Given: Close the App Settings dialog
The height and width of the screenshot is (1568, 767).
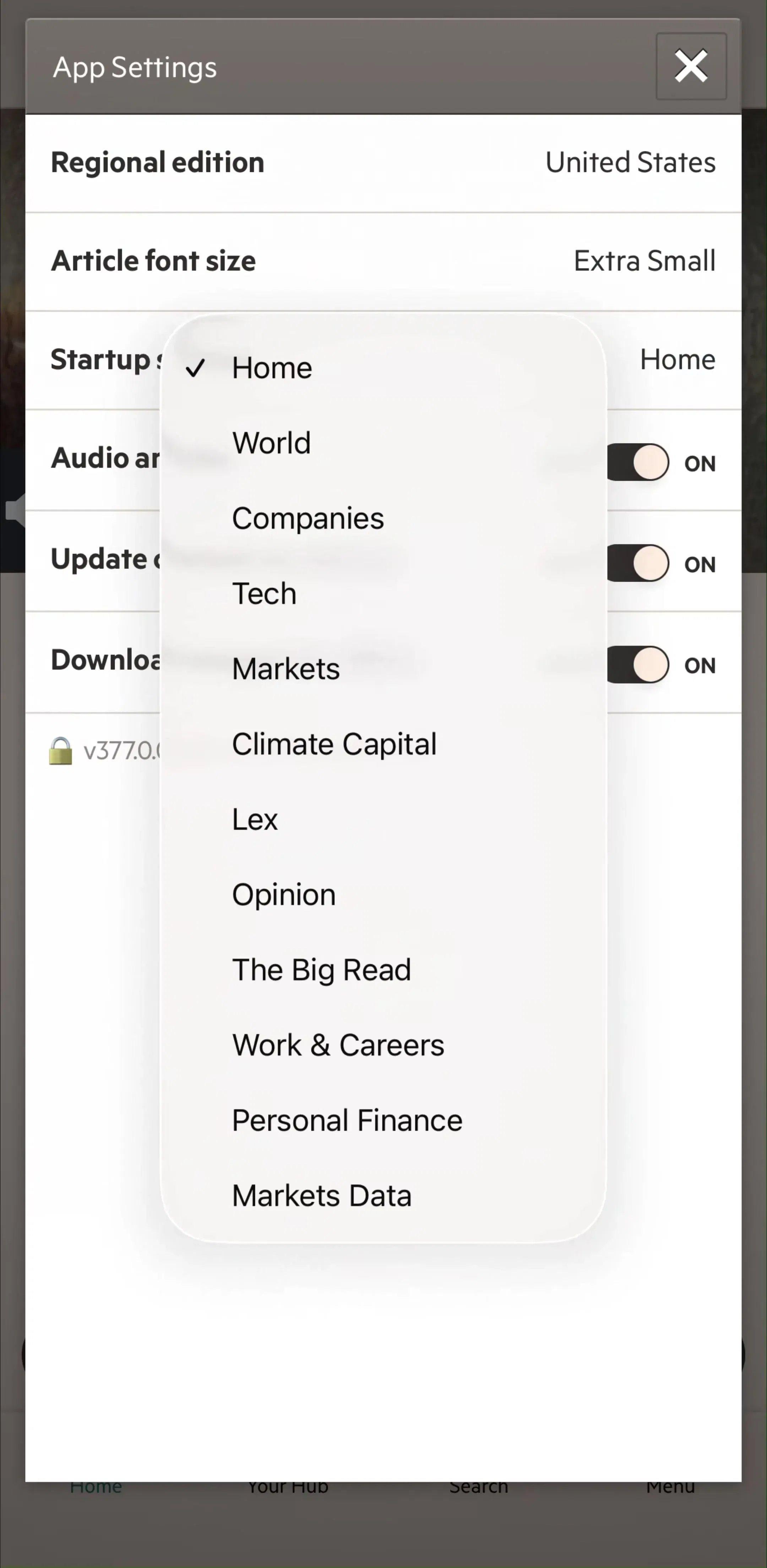Looking at the screenshot, I should [691, 66].
